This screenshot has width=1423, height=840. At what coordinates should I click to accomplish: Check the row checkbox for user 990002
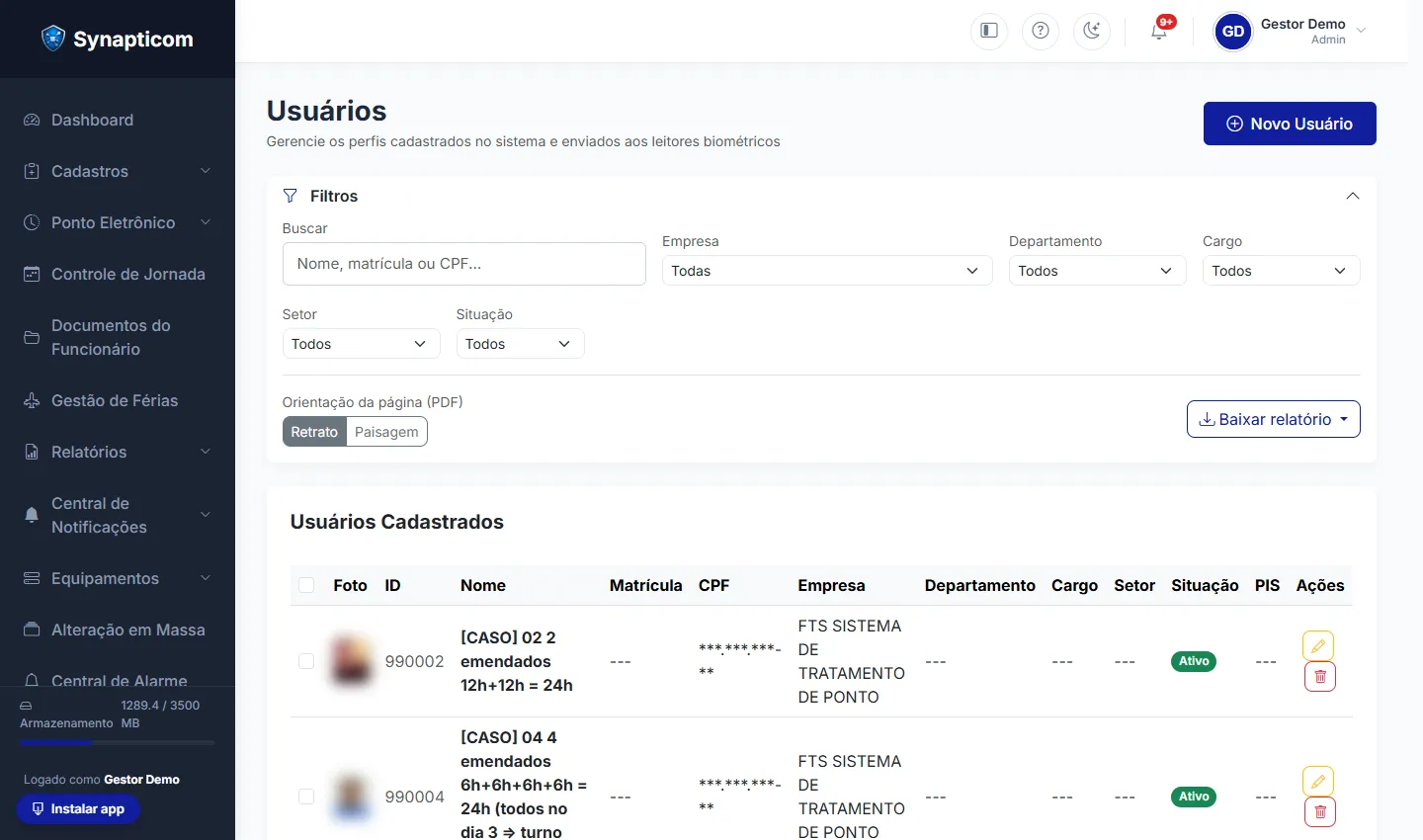point(306,661)
